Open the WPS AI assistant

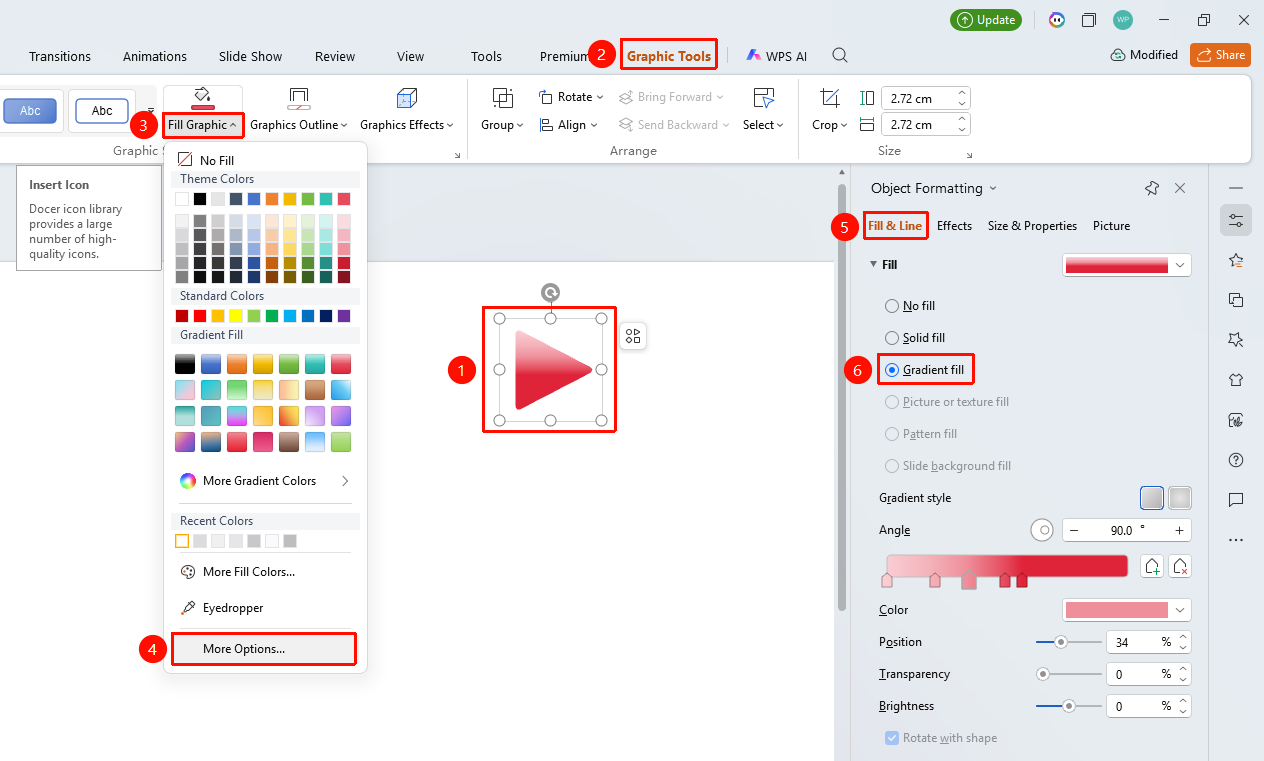click(776, 56)
